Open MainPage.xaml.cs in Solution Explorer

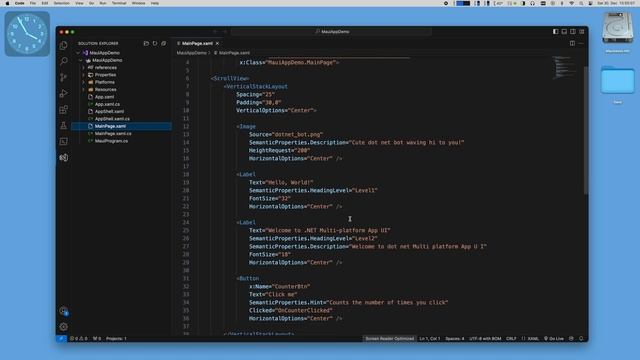click(x=113, y=133)
